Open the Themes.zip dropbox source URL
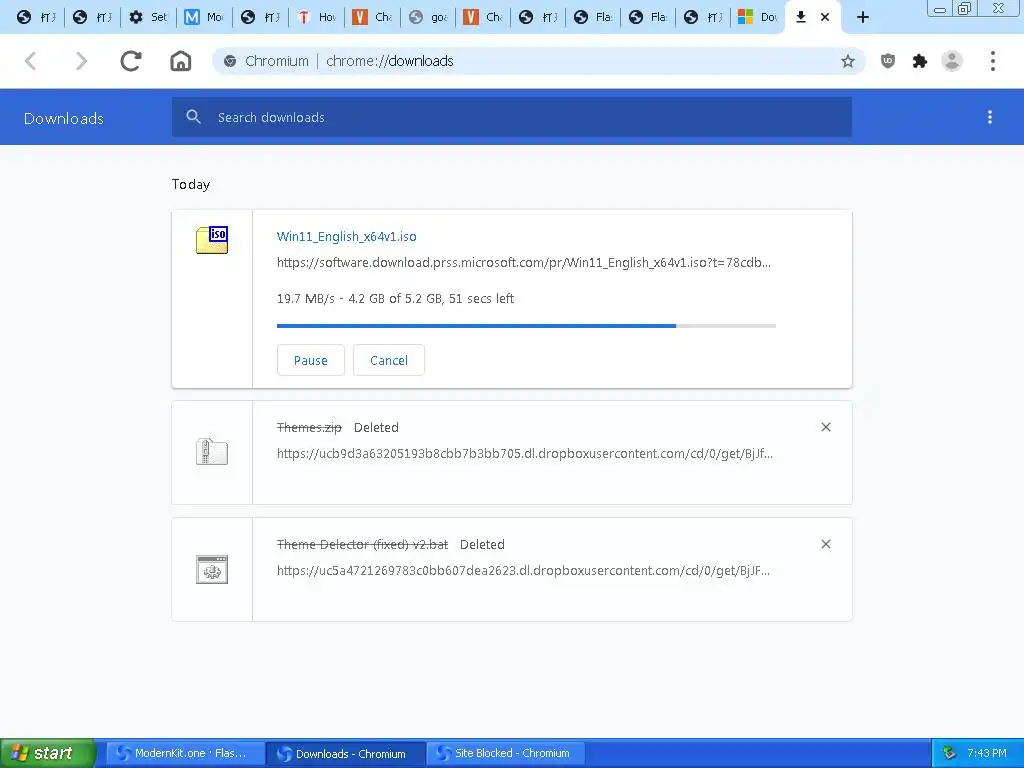Image resolution: width=1024 pixels, height=768 pixels. click(524, 453)
